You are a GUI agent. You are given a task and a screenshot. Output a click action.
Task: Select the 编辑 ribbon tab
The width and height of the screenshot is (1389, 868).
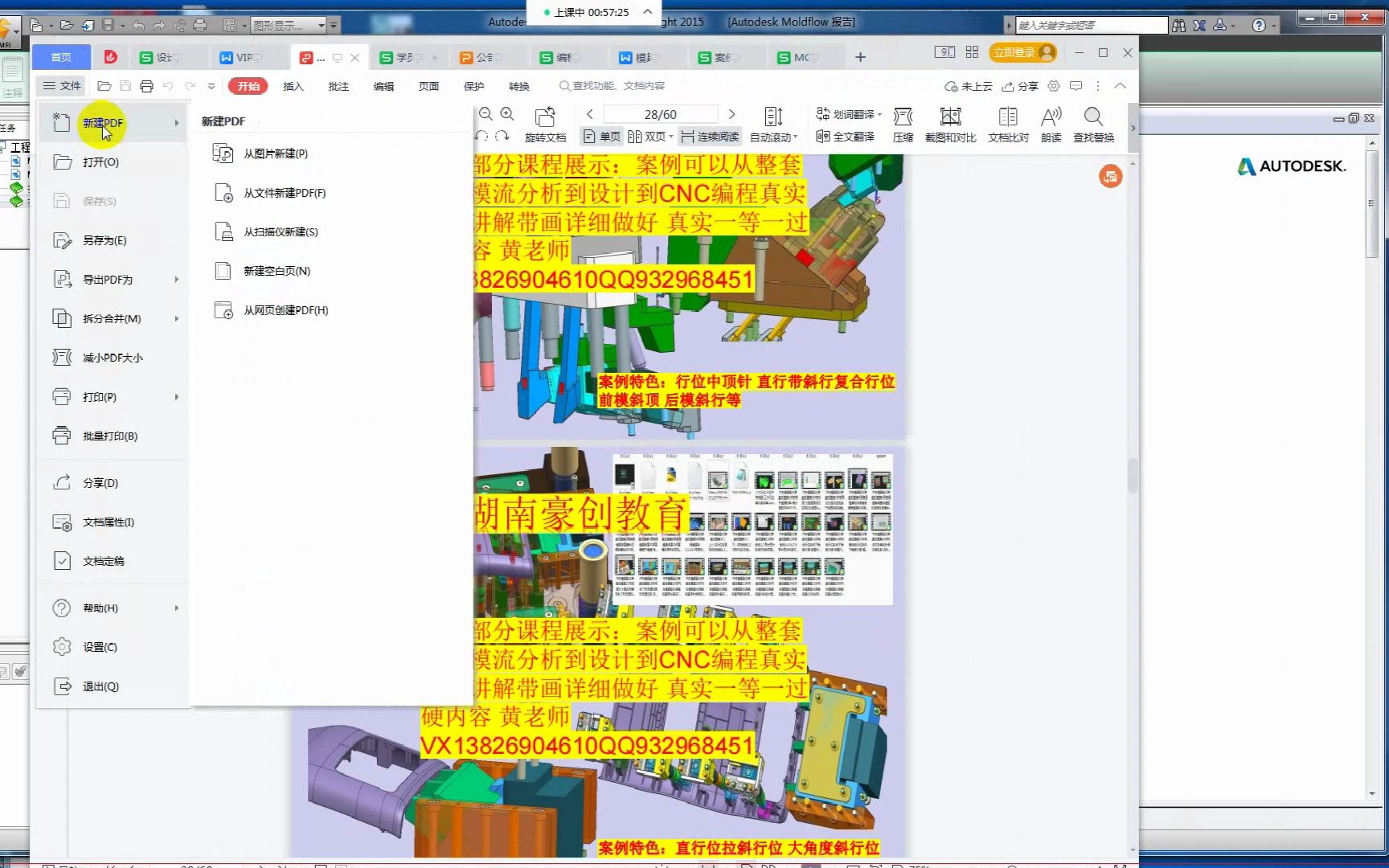click(383, 86)
